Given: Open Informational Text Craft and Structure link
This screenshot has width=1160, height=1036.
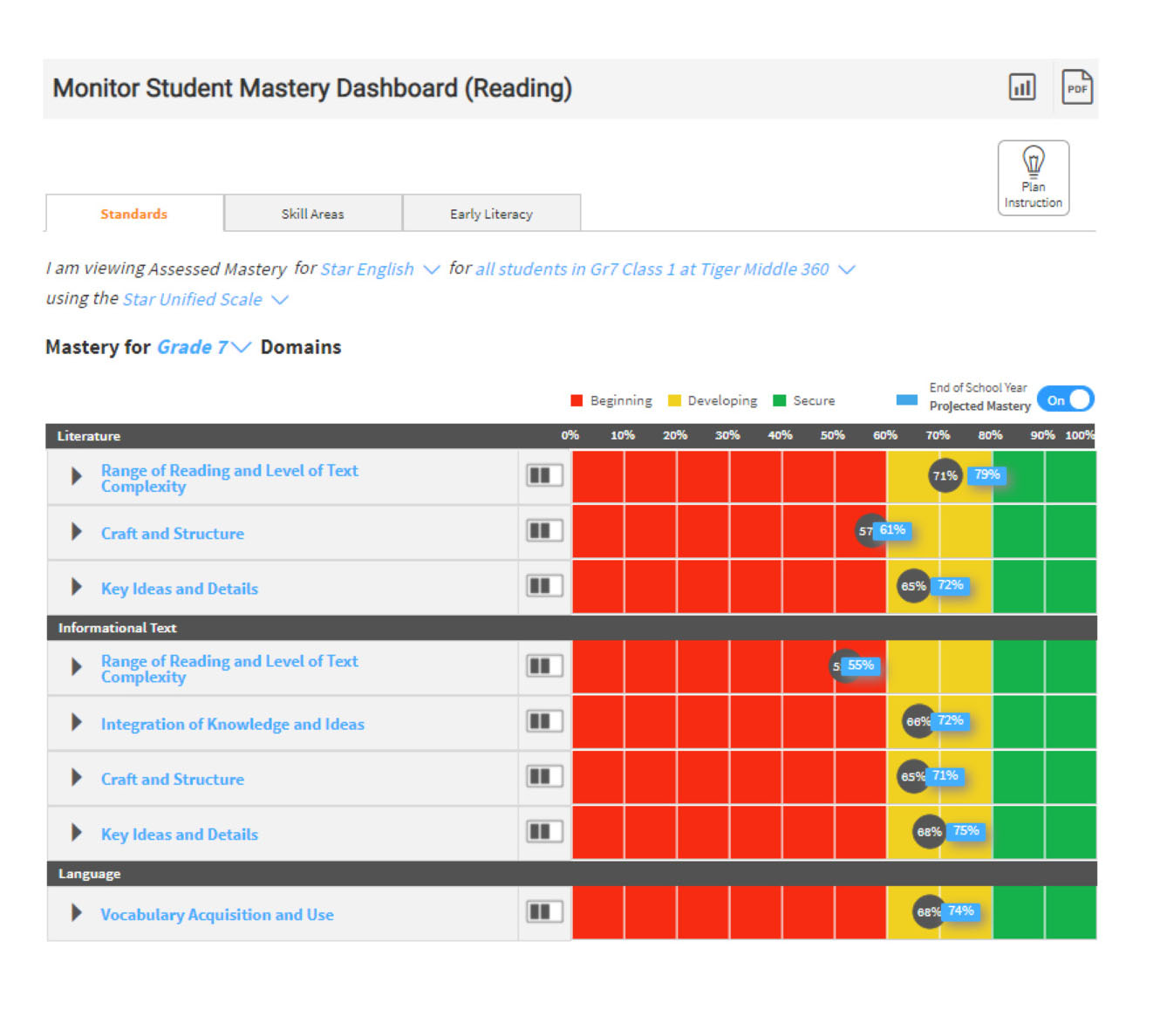Looking at the screenshot, I should click(x=173, y=779).
